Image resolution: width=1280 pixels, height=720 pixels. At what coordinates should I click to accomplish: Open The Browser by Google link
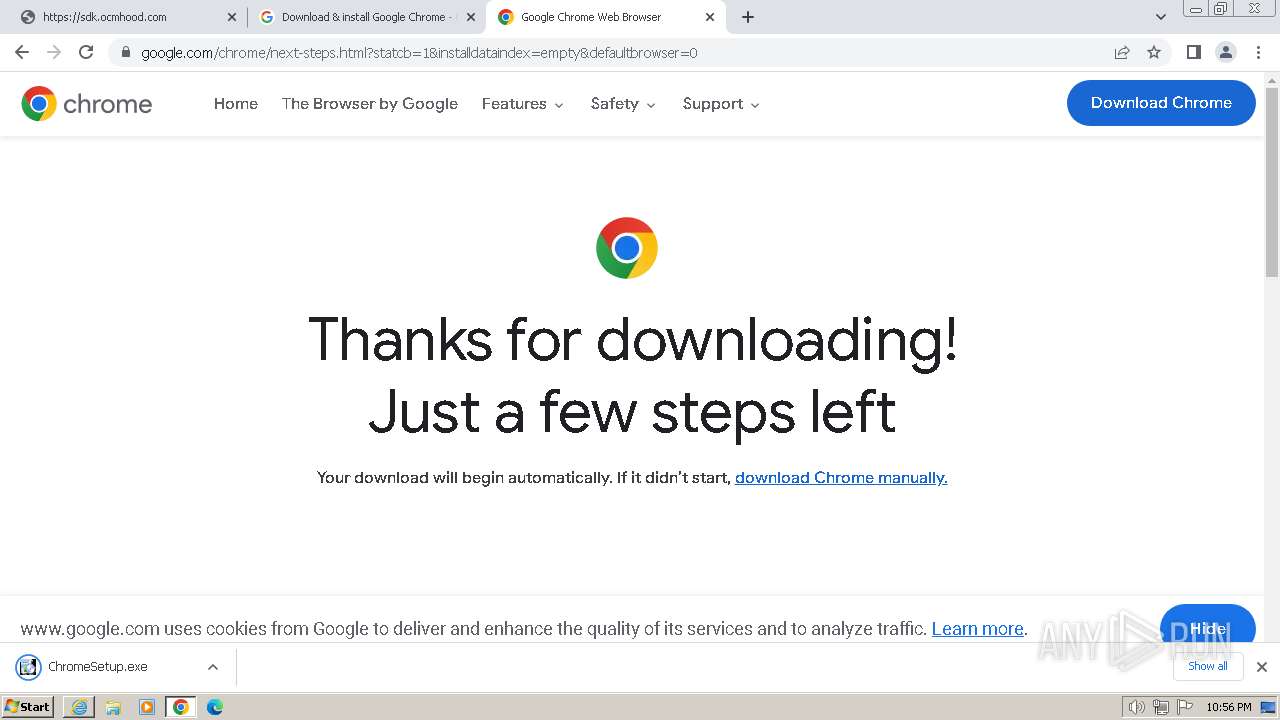[370, 103]
